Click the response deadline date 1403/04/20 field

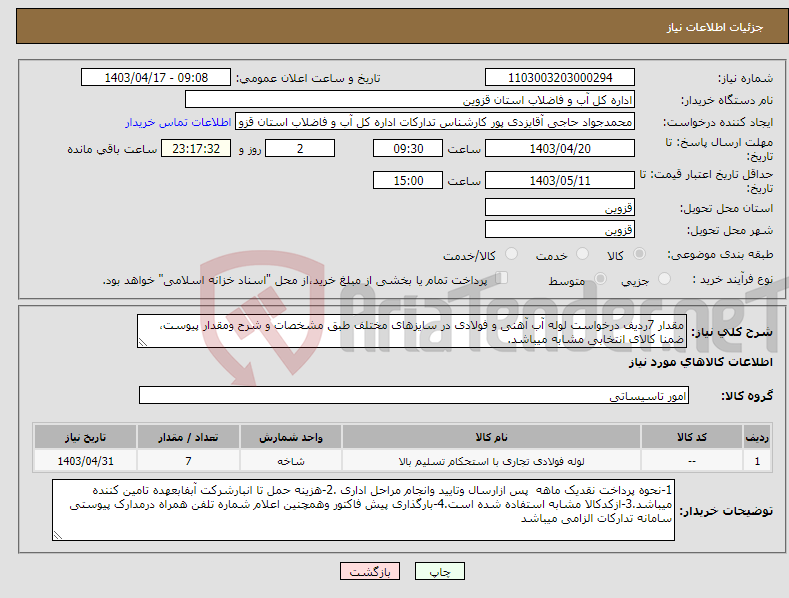[560, 148]
